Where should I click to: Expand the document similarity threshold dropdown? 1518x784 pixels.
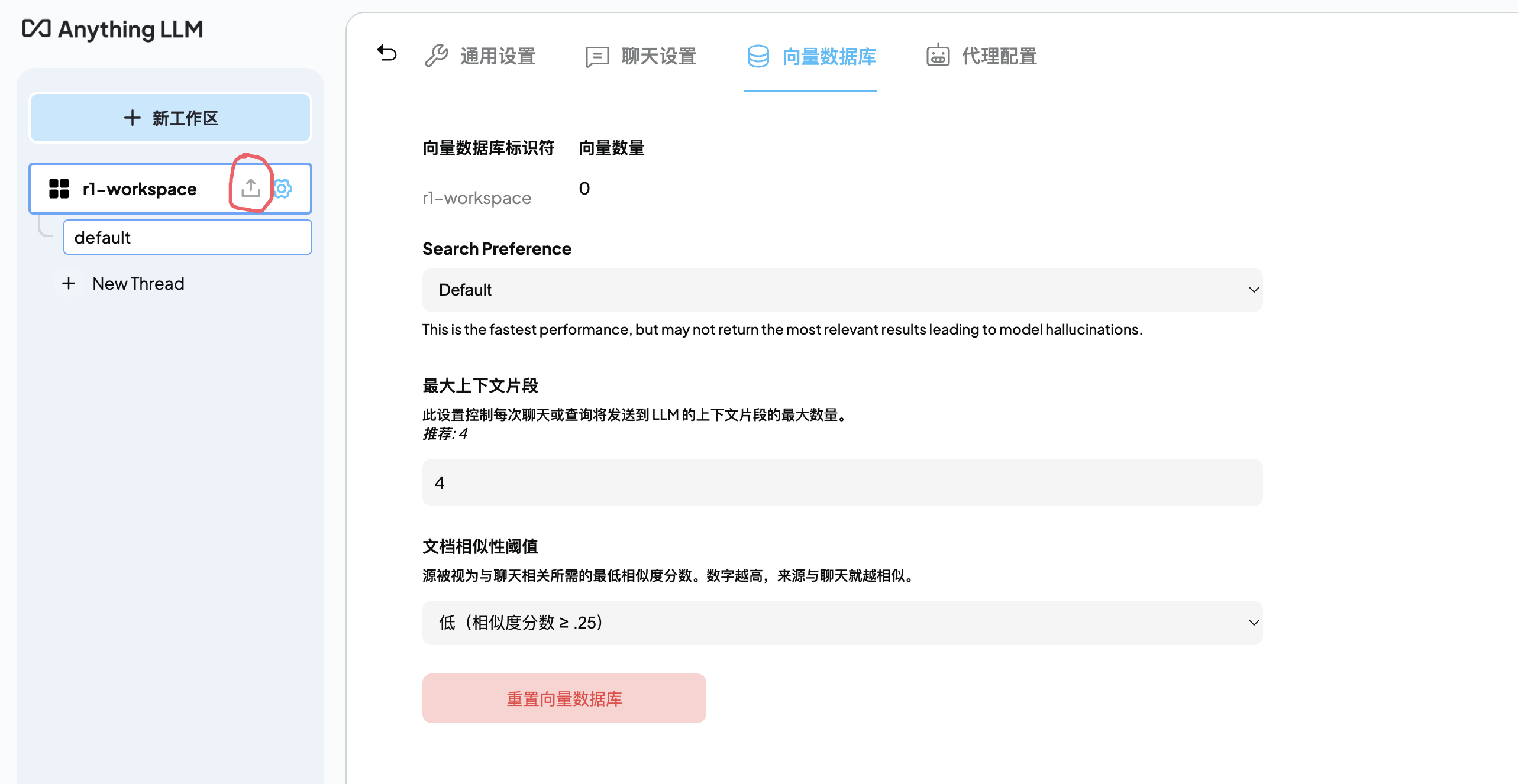point(842,623)
